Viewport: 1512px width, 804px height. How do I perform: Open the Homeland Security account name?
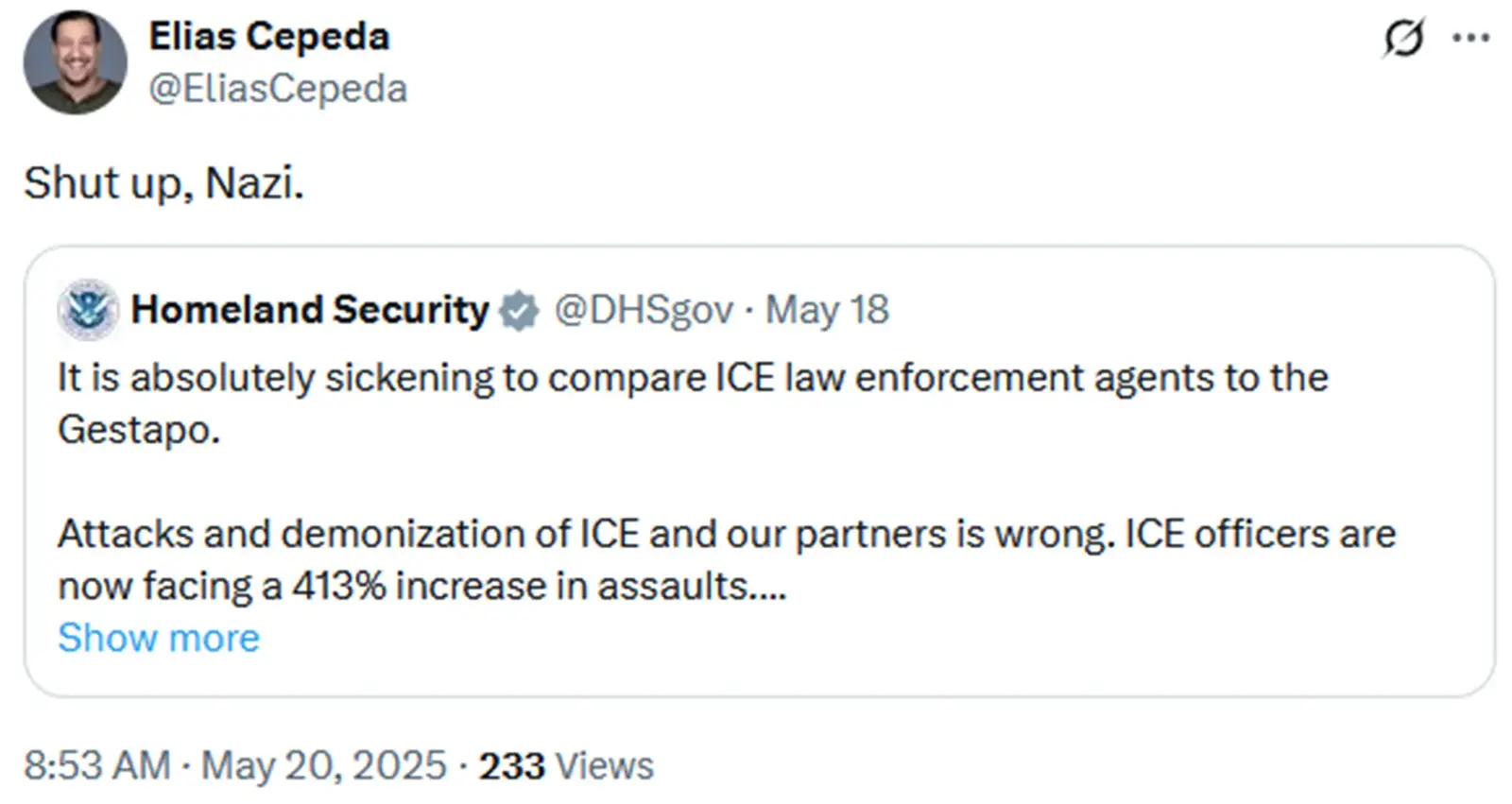pos(310,310)
